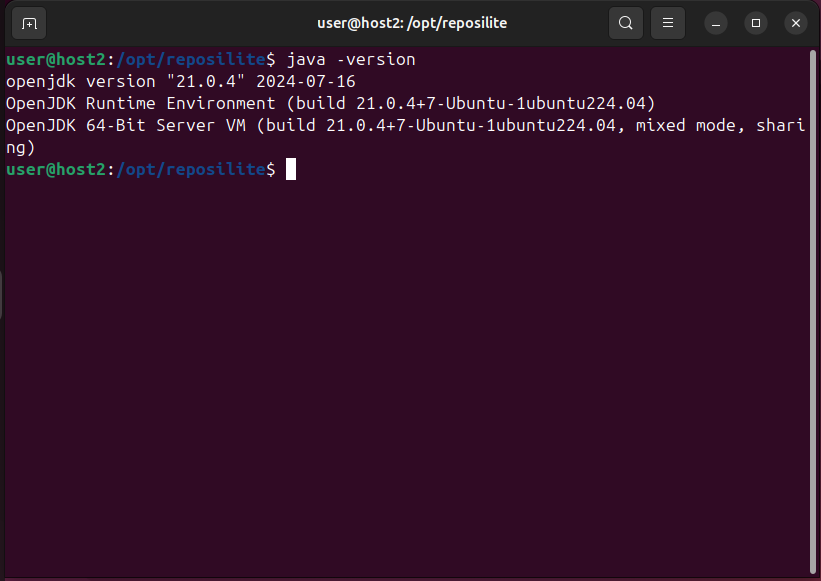Click the "OpenJDK 64-Bit Server VM" output line
The image size is (821, 581).
[x=405, y=126]
